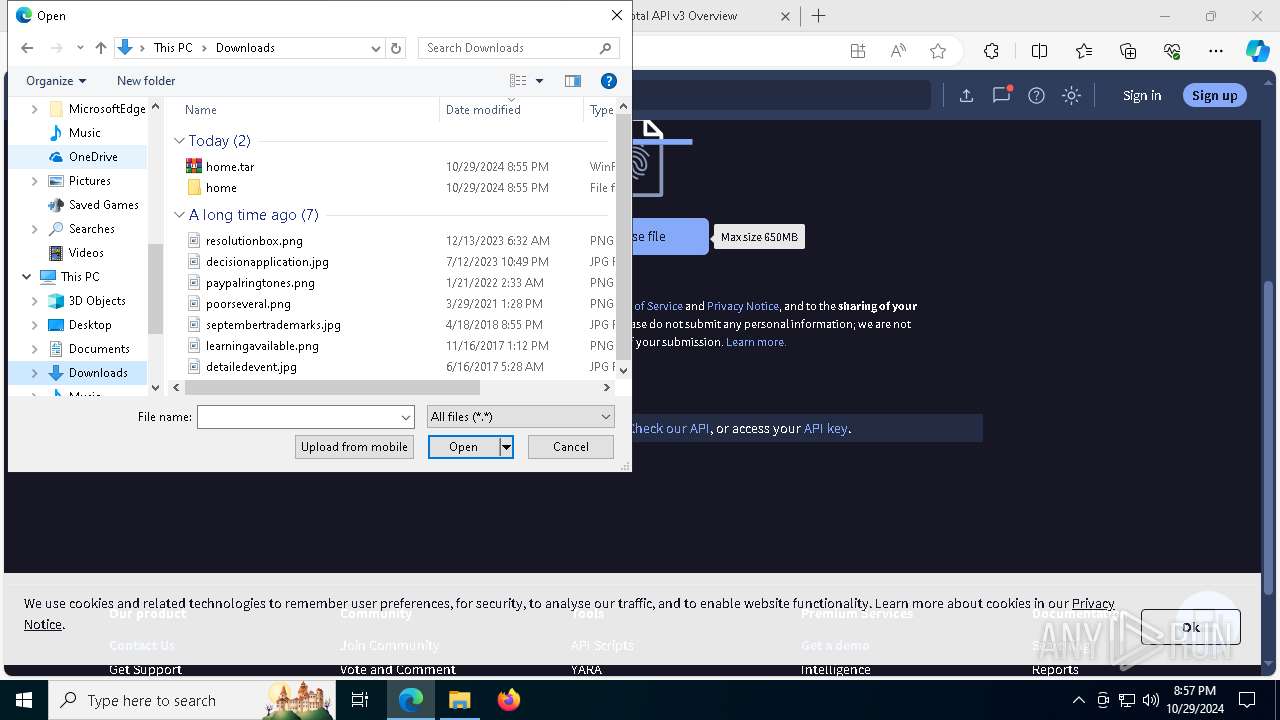Image resolution: width=1280 pixels, height=720 pixels.
Task: Open the dialog Help question mark
Action: [x=608, y=81]
